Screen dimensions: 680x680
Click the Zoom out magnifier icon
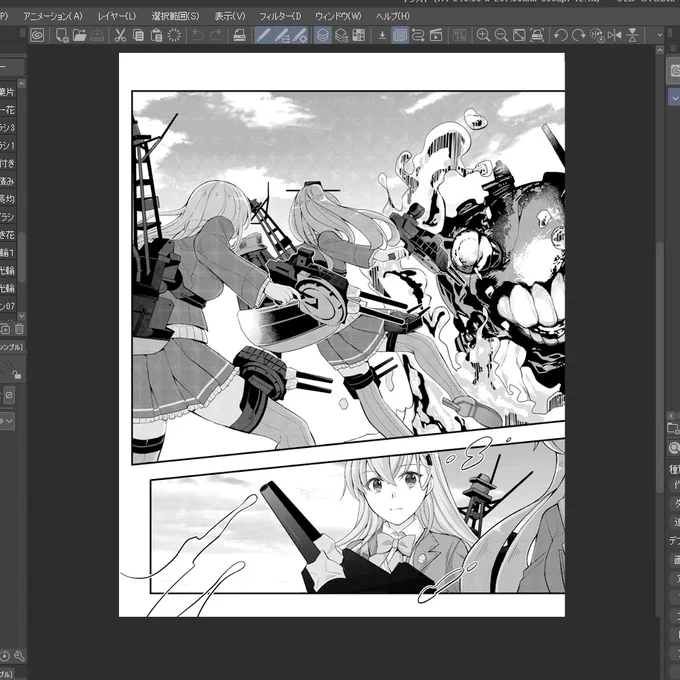coord(501,35)
